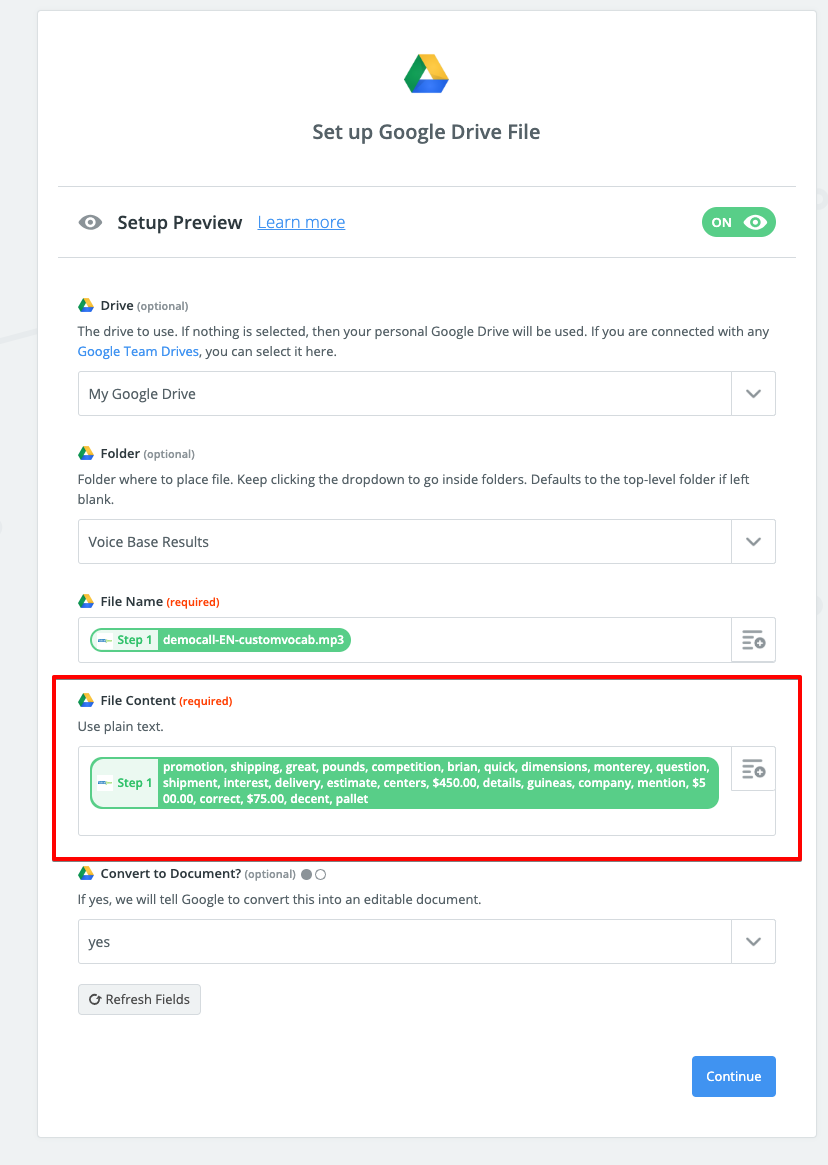
Task: Select empty radio dot for Convert to Document
Action: 321,874
